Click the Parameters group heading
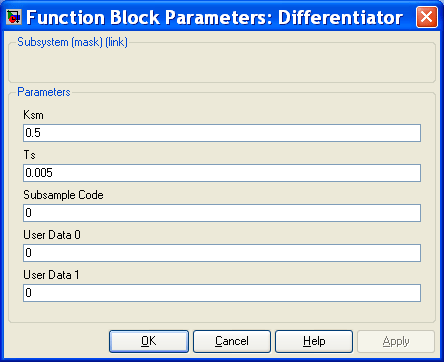 tap(44, 92)
